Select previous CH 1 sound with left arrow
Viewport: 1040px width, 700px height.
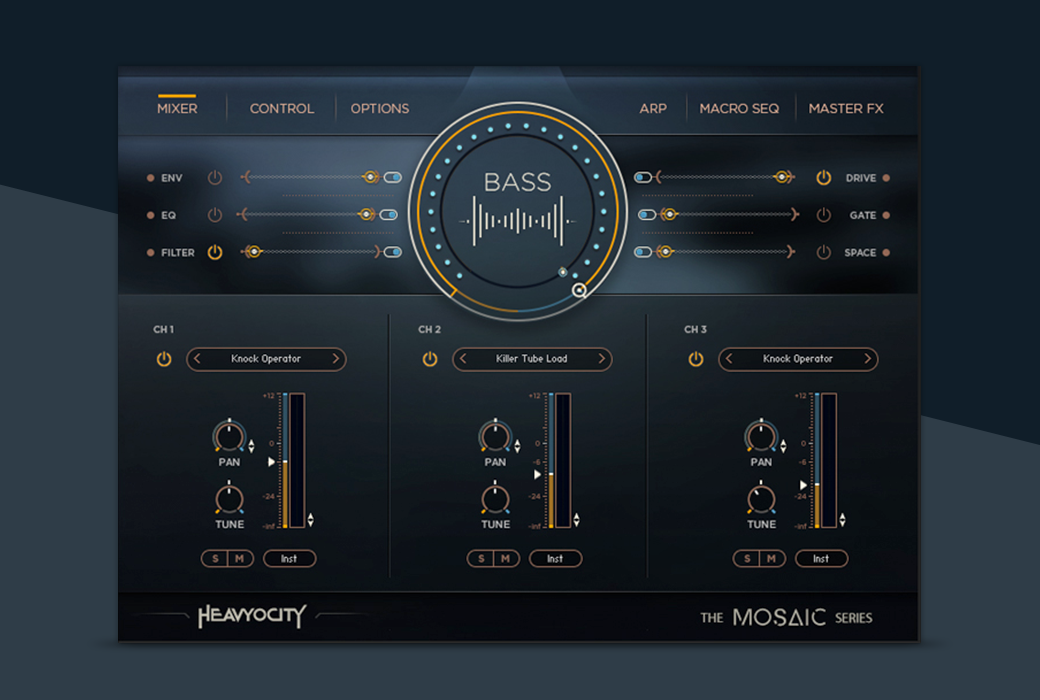click(x=197, y=359)
